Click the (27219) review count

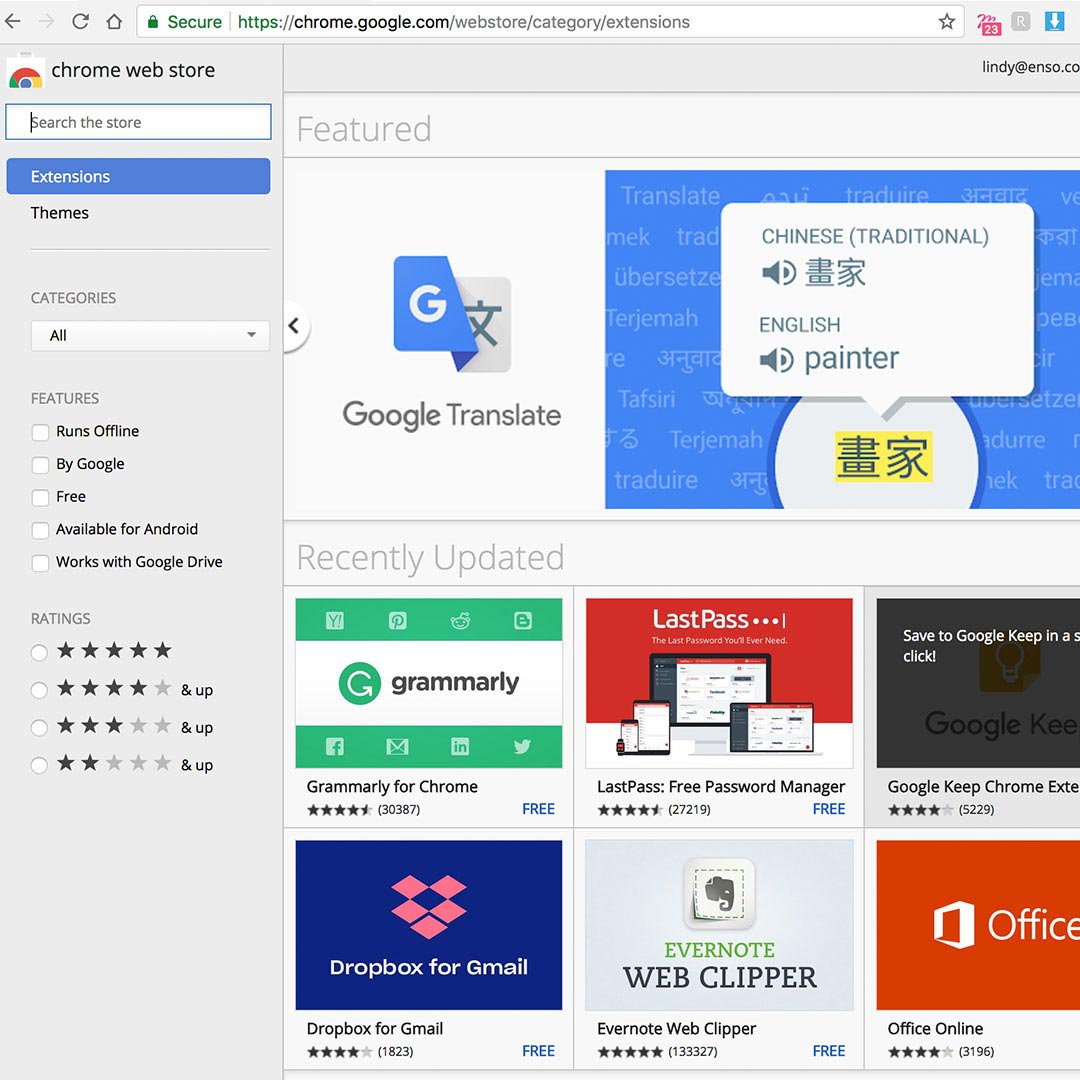click(689, 809)
